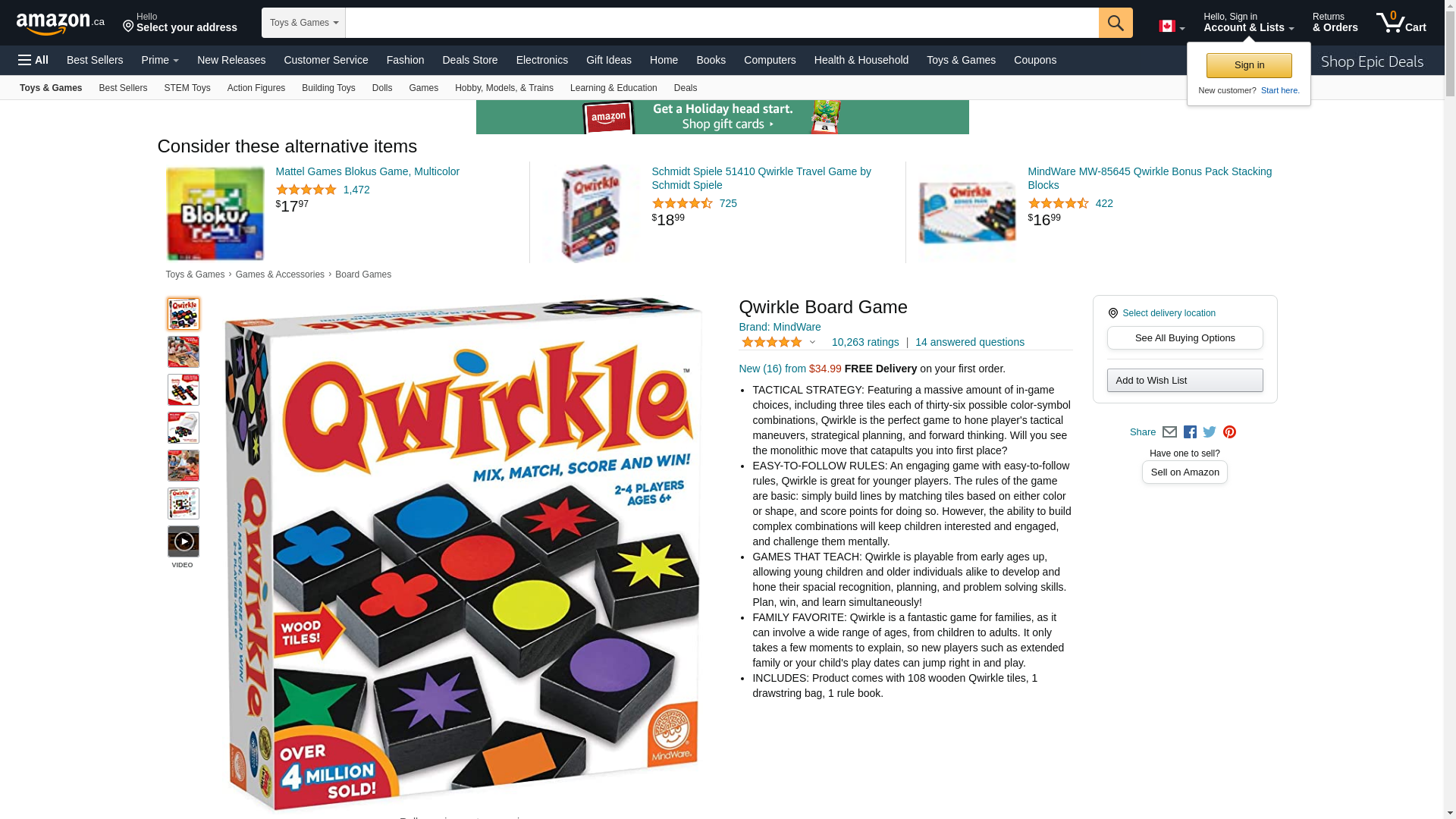Click in the search text field
Viewport: 1456px width, 819px height.
pos(722,23)
